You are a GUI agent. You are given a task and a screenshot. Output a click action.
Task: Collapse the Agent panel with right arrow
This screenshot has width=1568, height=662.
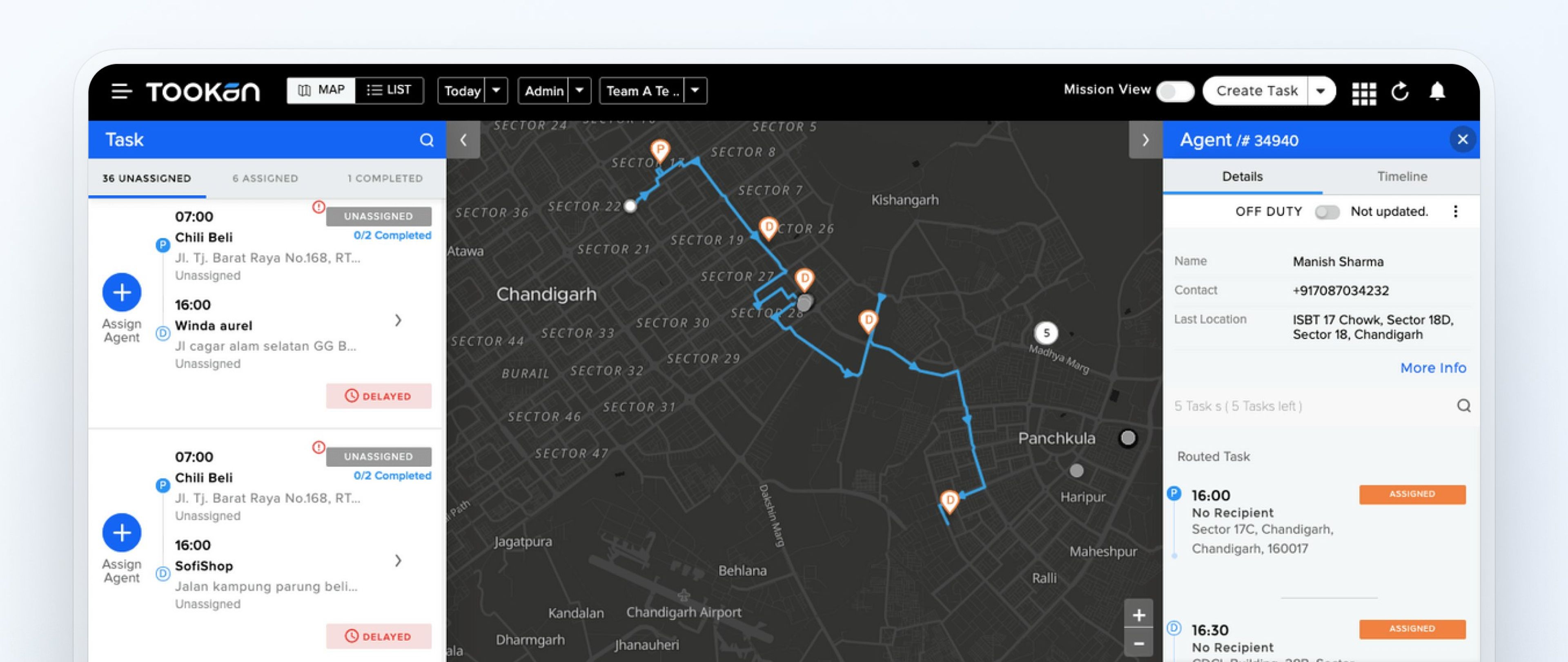pyautogui.click(x=1145, y=140)
